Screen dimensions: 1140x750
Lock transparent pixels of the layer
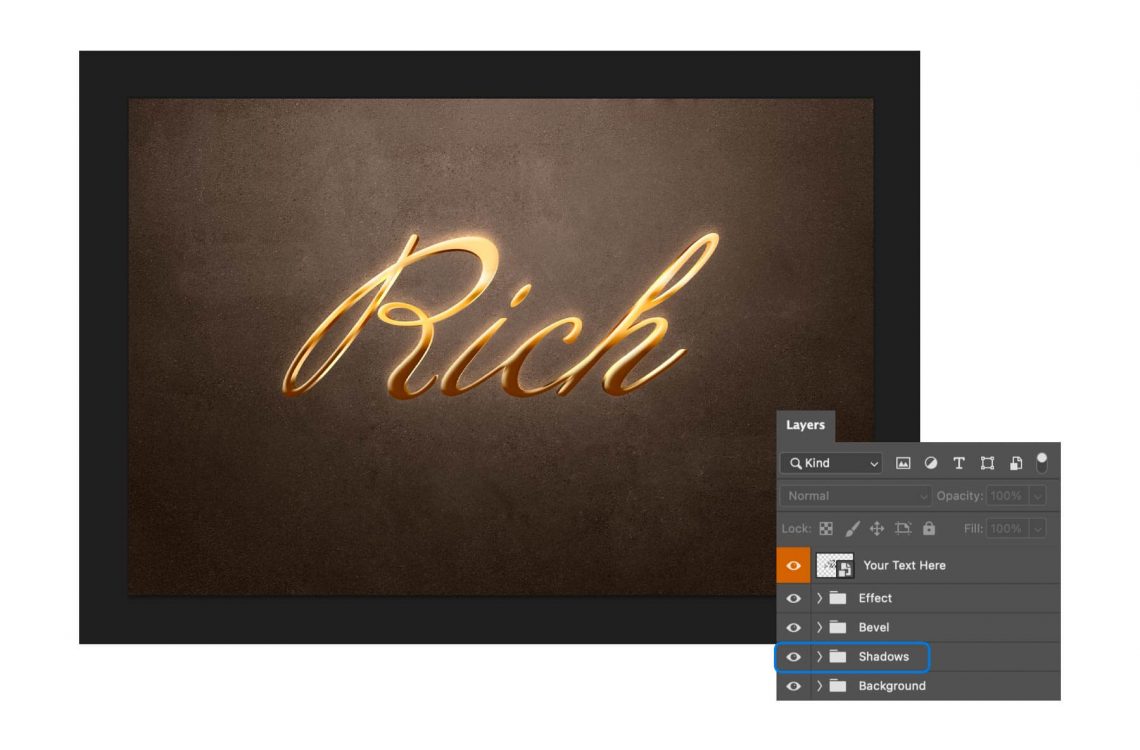pyautogui.click(x=828, y=529)
